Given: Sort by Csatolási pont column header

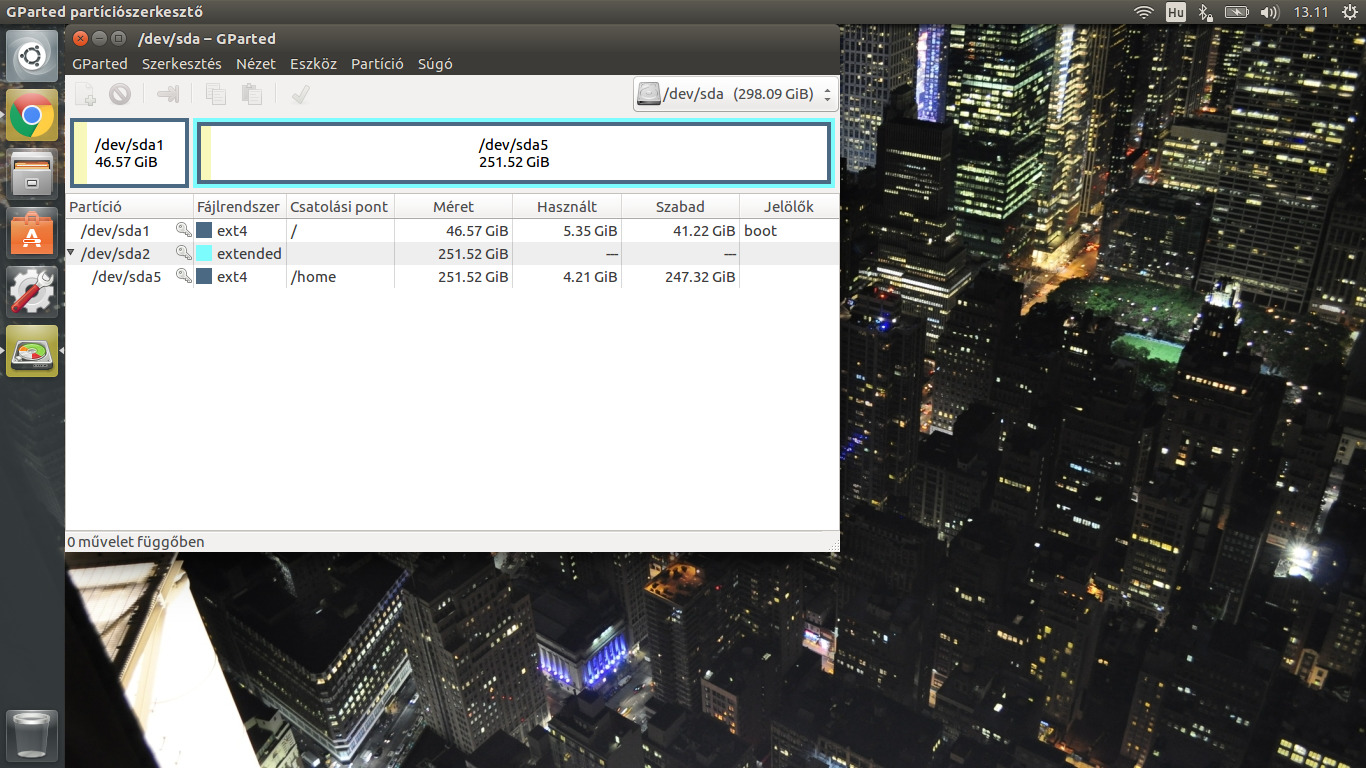Looking at the screenshot, I should [x=340, y=206].
